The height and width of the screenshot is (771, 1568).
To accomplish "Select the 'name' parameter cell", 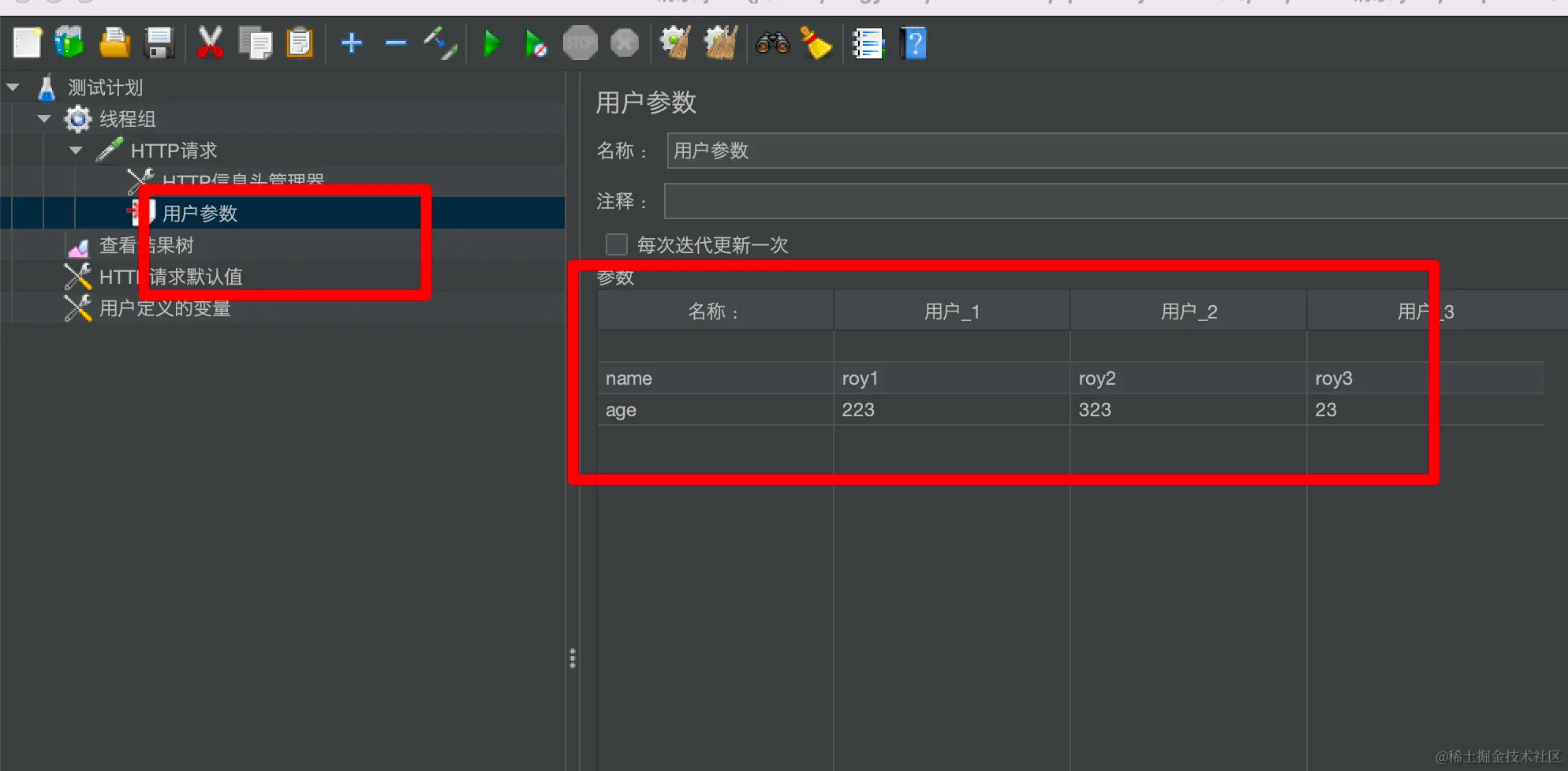I will click(x=715, y=378).
